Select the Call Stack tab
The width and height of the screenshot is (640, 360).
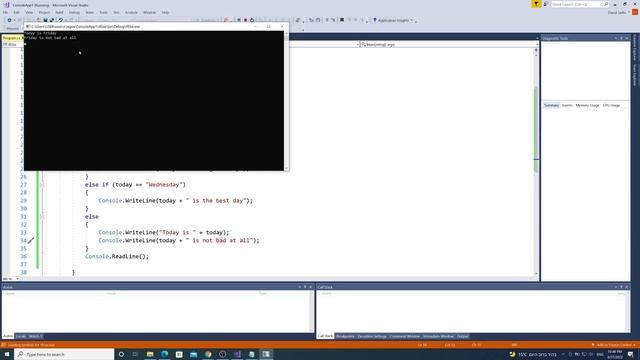click(325, 336)
